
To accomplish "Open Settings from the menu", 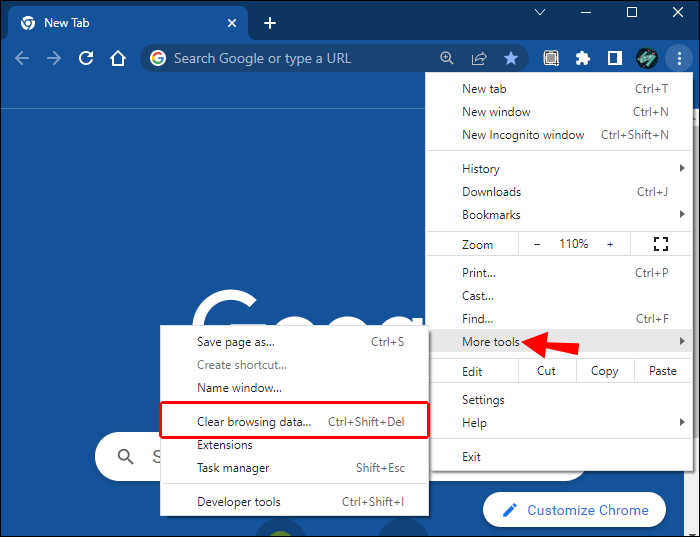I will click(560, 400).
